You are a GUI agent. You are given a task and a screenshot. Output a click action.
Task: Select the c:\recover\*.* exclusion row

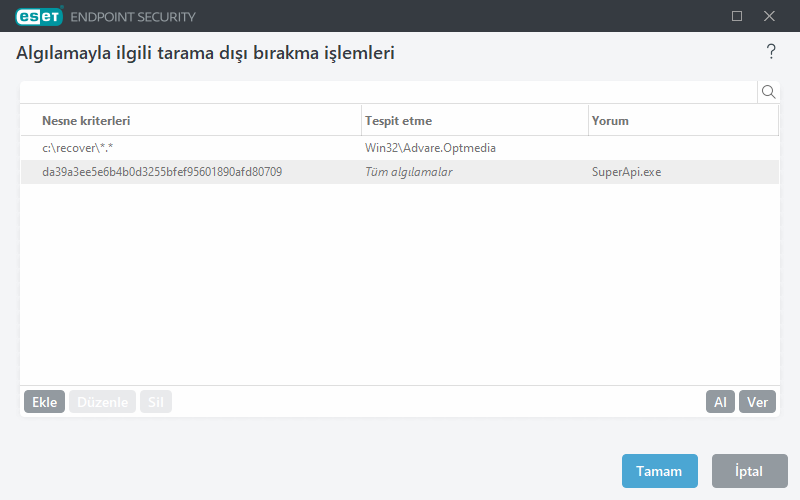click(399, 148)
